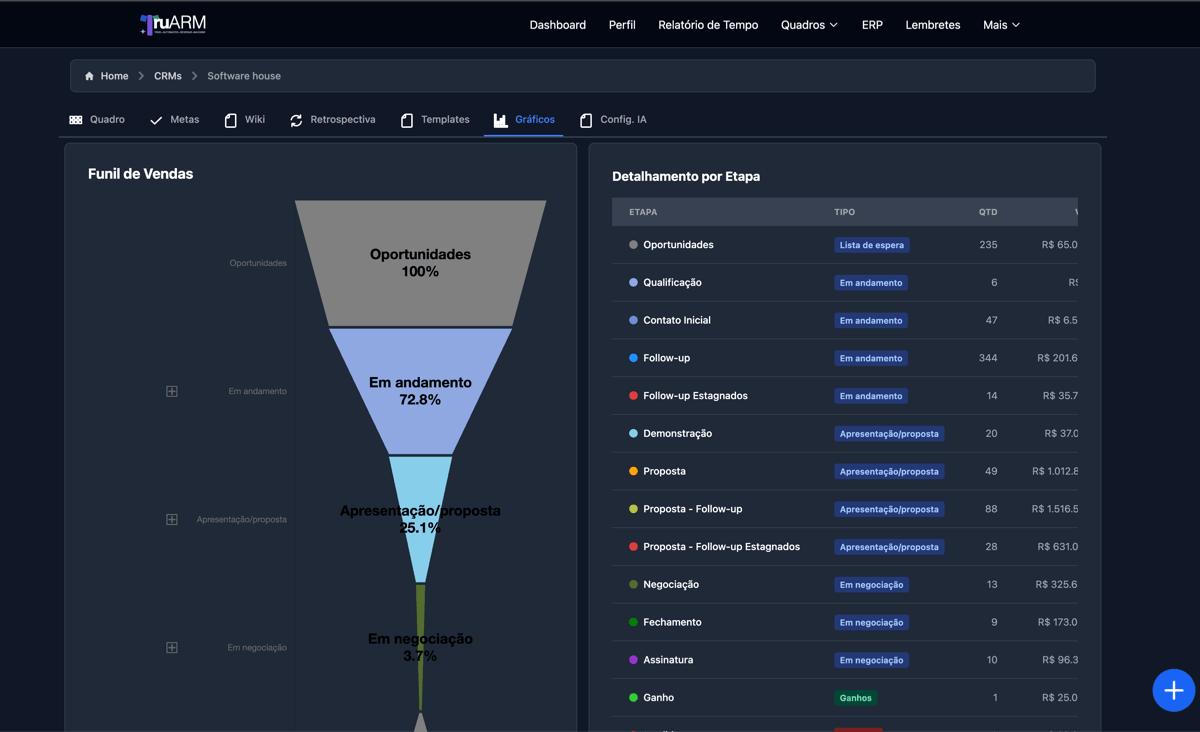This screenshot has height=732, width=1200.
Task: Expand the Apresentação/proposta funnel stage
Action: point(172,519)
